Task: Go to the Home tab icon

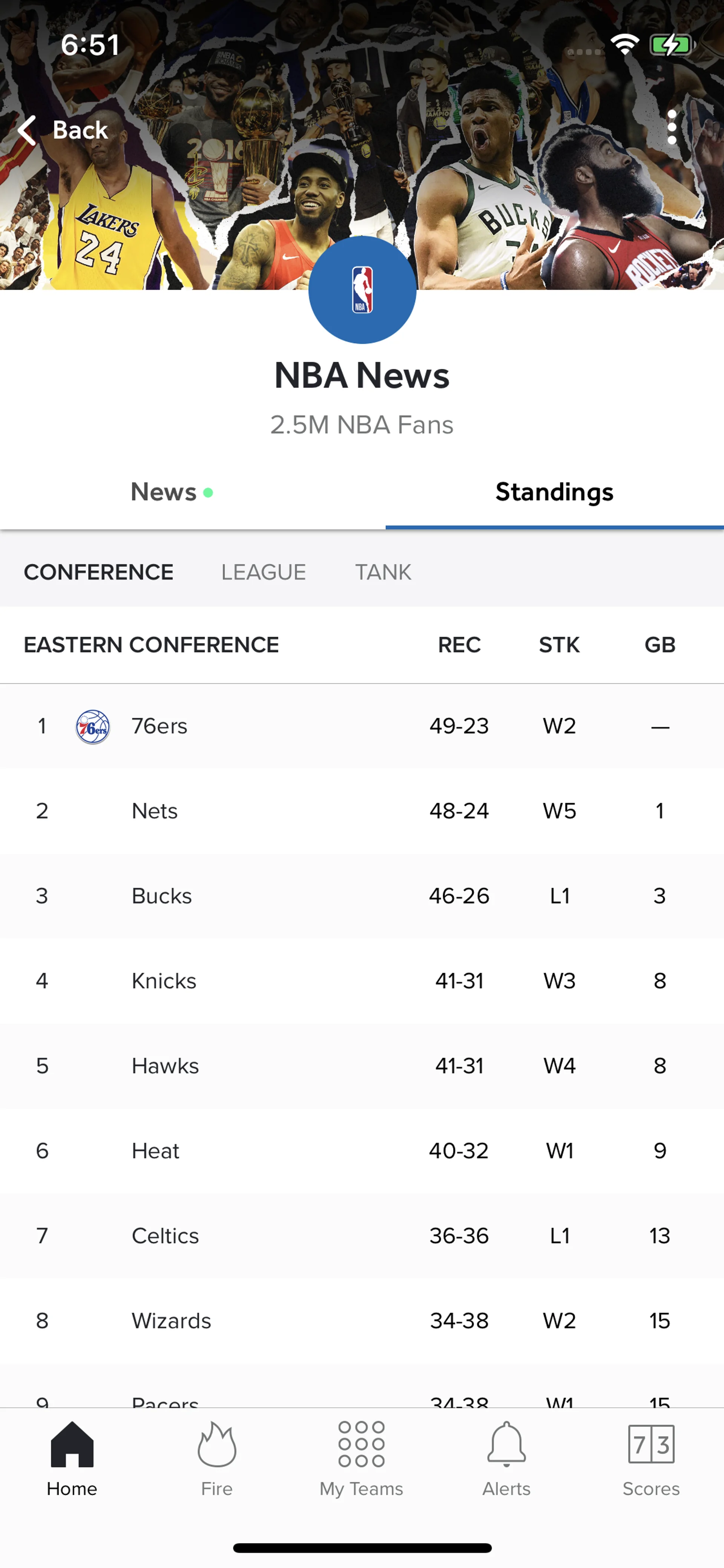Action: [72, 1444]
